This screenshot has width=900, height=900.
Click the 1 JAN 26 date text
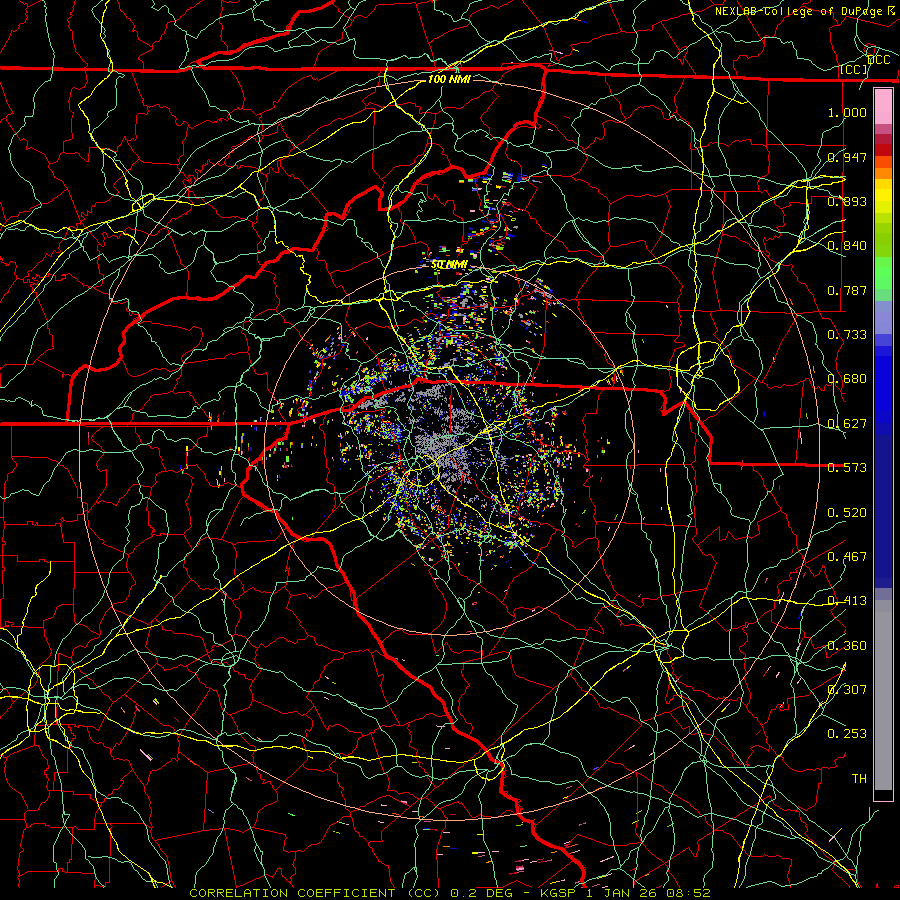tap(623, 893)
